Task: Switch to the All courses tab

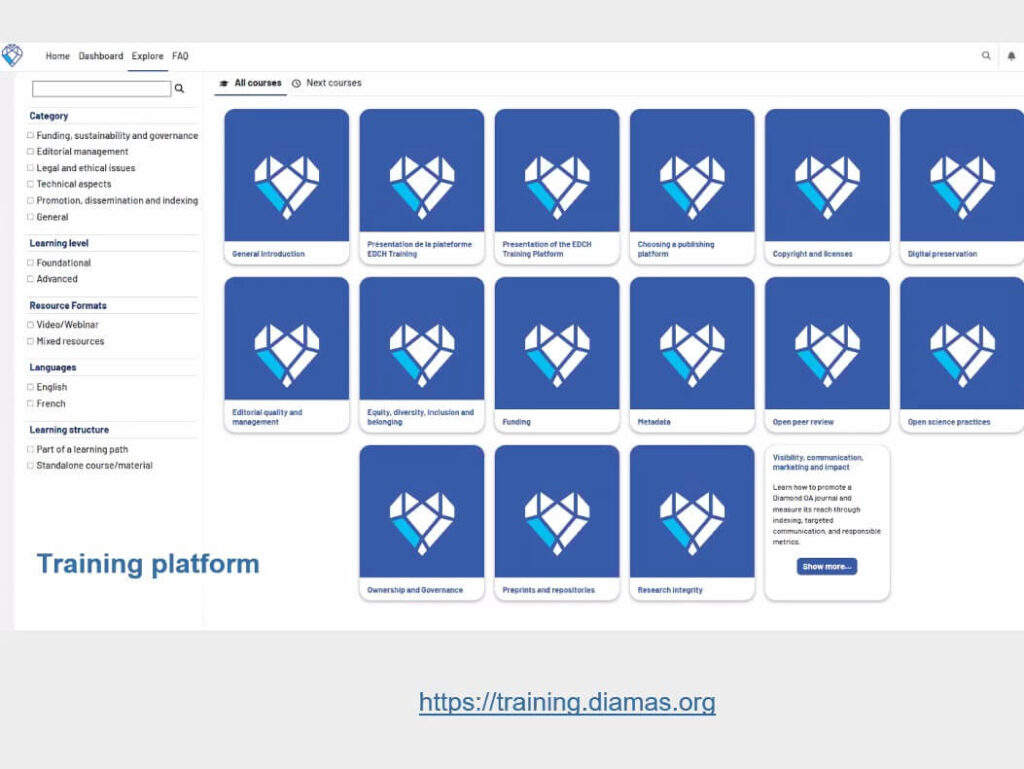Action: tap(251, 83)
